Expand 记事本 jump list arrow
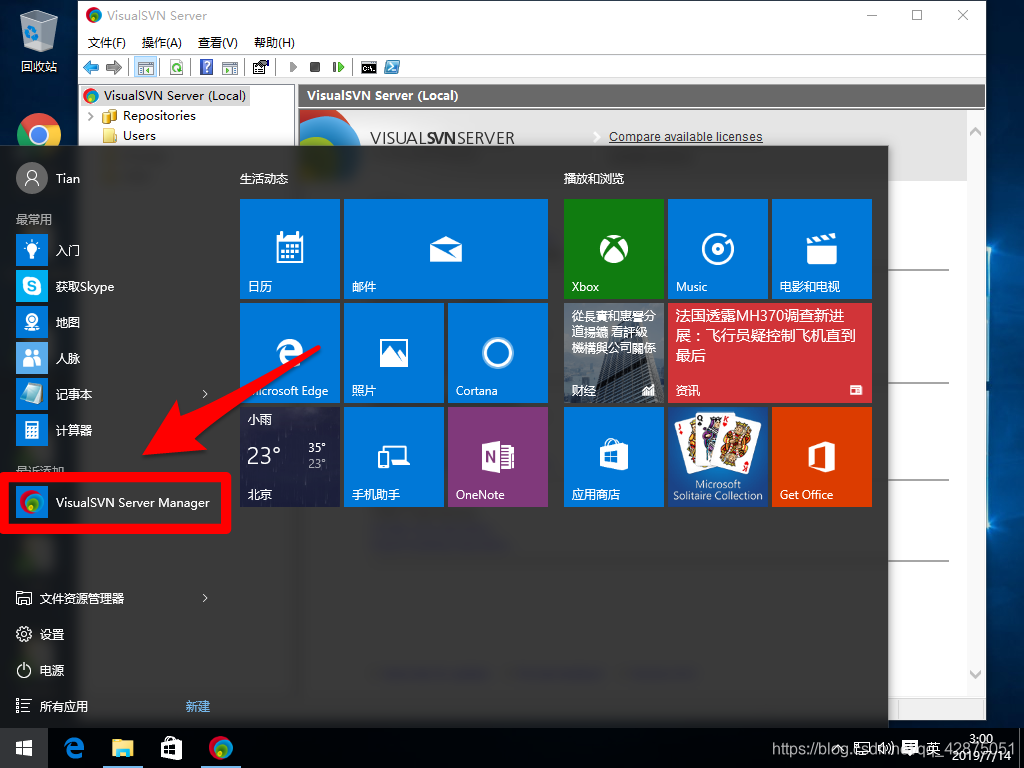This screenshot has height=768, width=1024. (205, 394)
